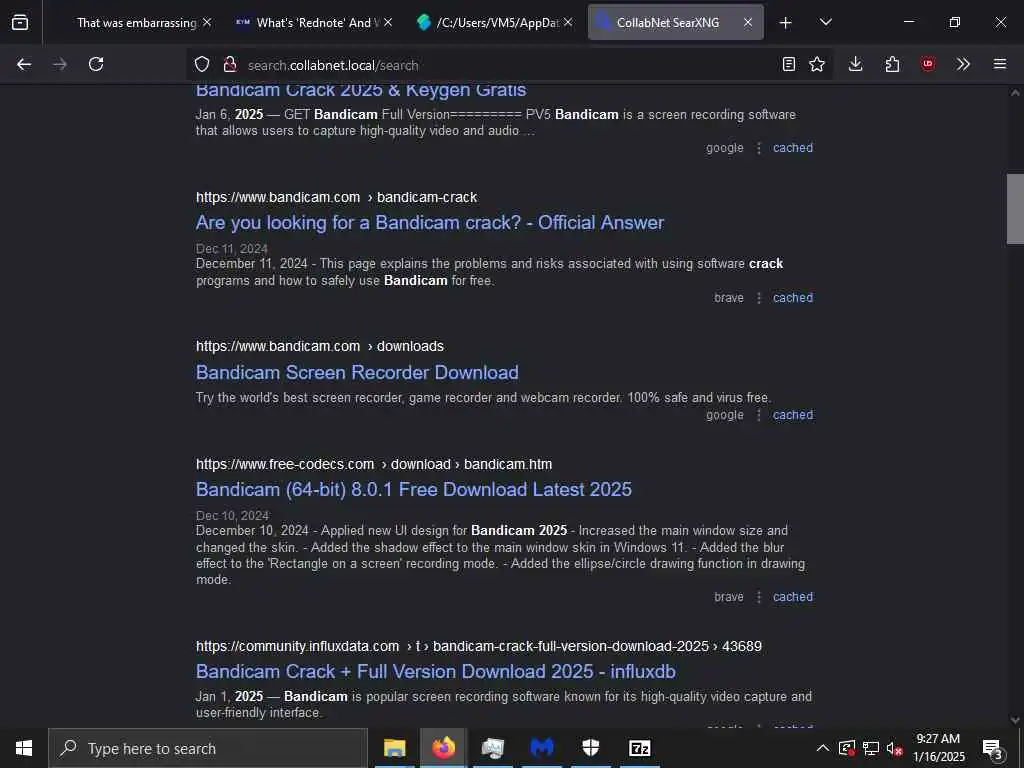Open Bandicam Crack + Full Version influxdb link
Screen dimensions: 1024x768
pos(436,671)
